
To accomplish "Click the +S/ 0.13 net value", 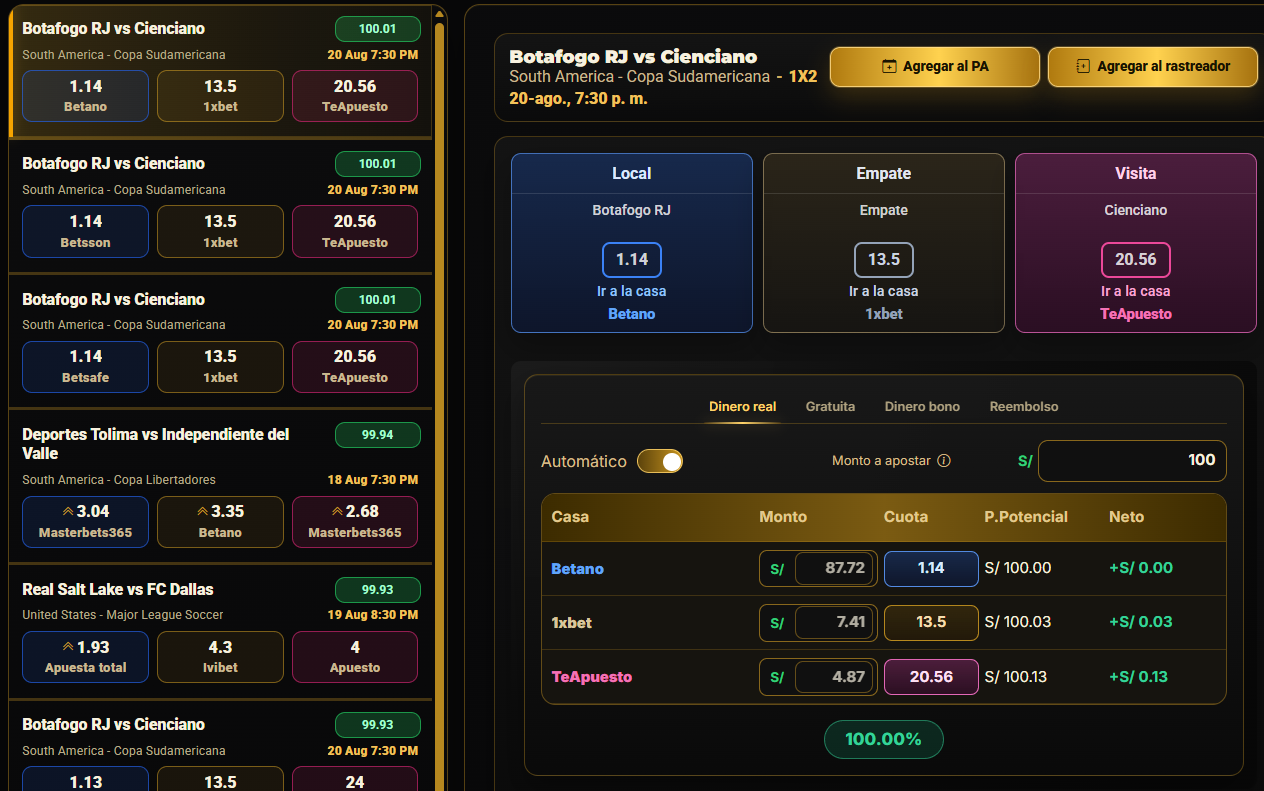I will coord(1138,676).
